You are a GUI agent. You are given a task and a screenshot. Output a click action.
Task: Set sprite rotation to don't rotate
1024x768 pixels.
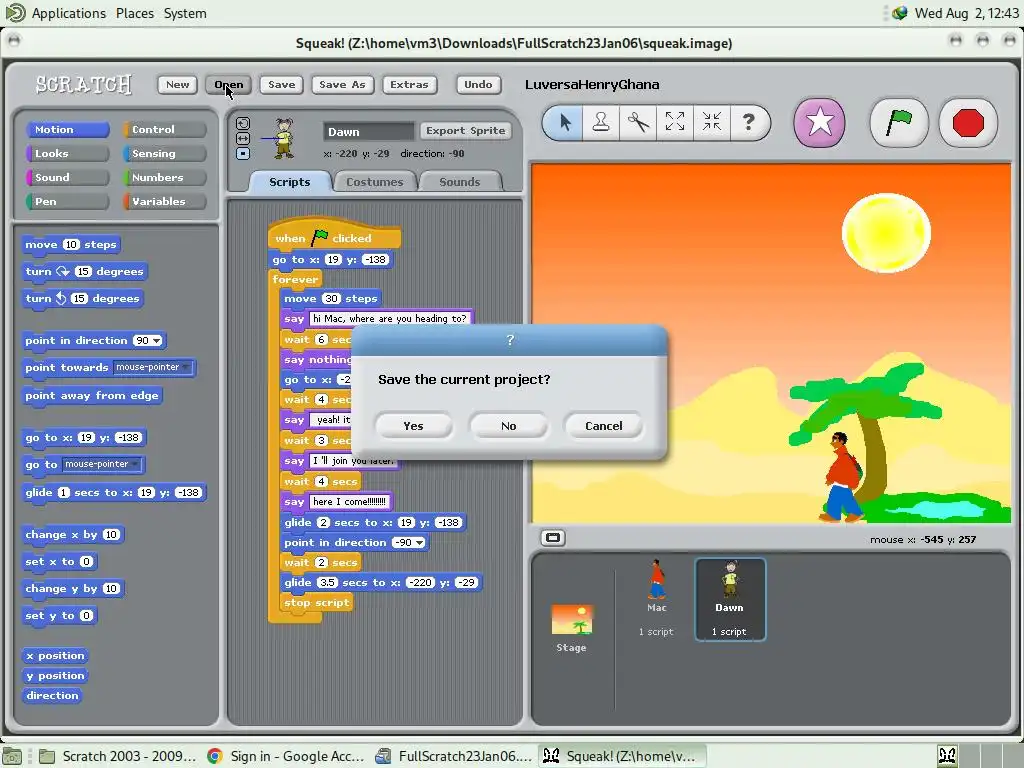pos(243,153)
